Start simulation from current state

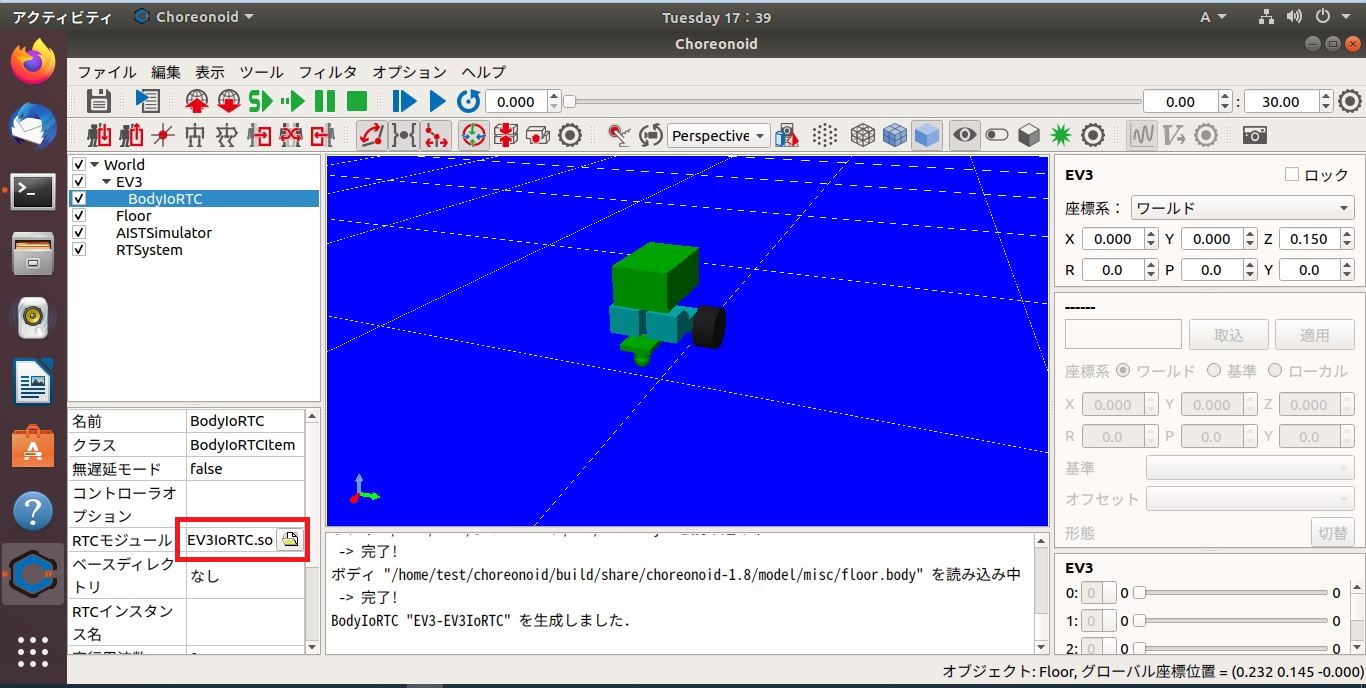[293, 101]
